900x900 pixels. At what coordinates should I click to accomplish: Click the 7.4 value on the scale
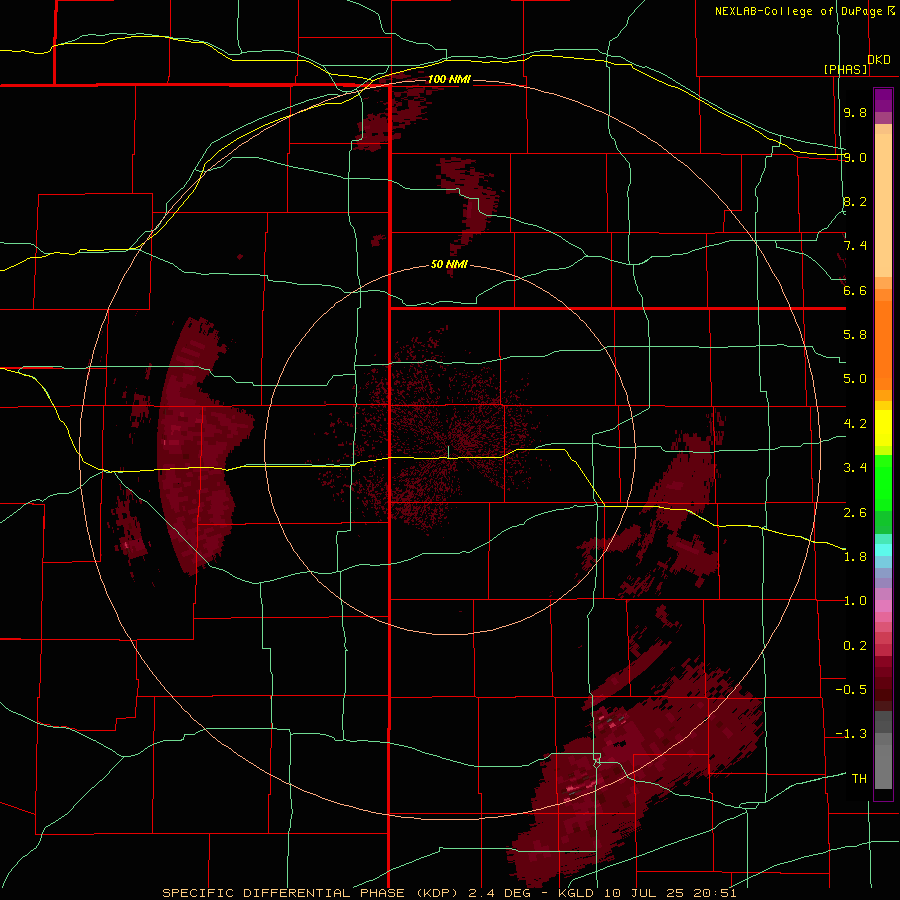pos(855,246)
